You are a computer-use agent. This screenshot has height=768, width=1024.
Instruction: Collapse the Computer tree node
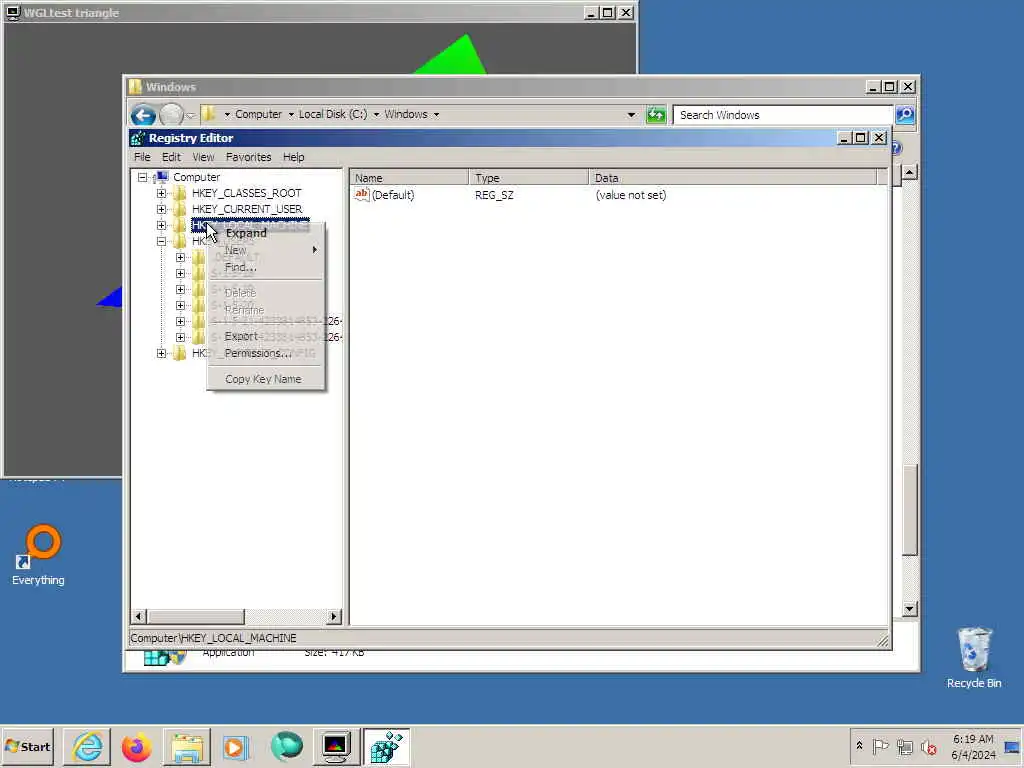click(142, 177)
